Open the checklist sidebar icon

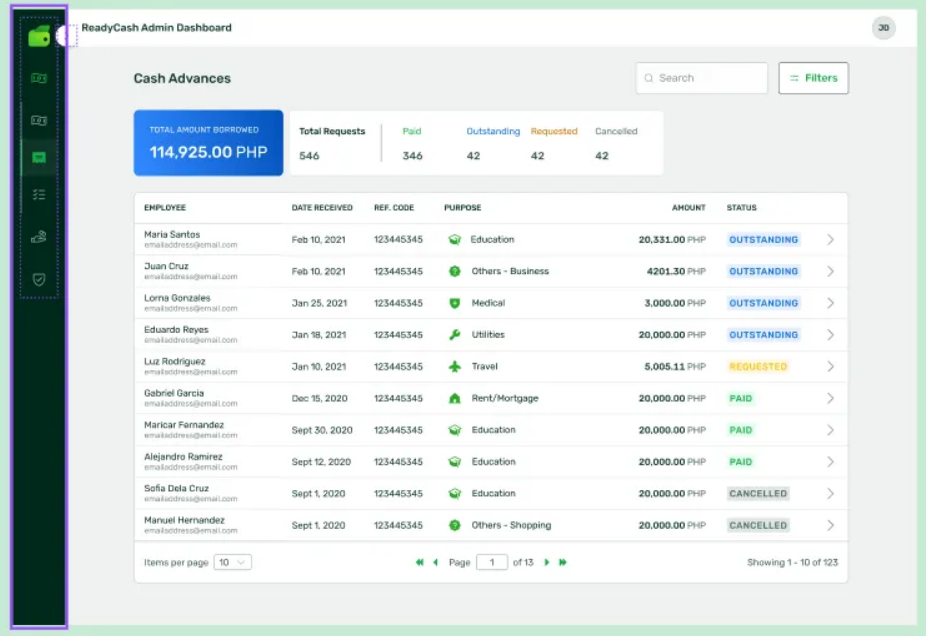pyautogui.click(x=39, y=195)
